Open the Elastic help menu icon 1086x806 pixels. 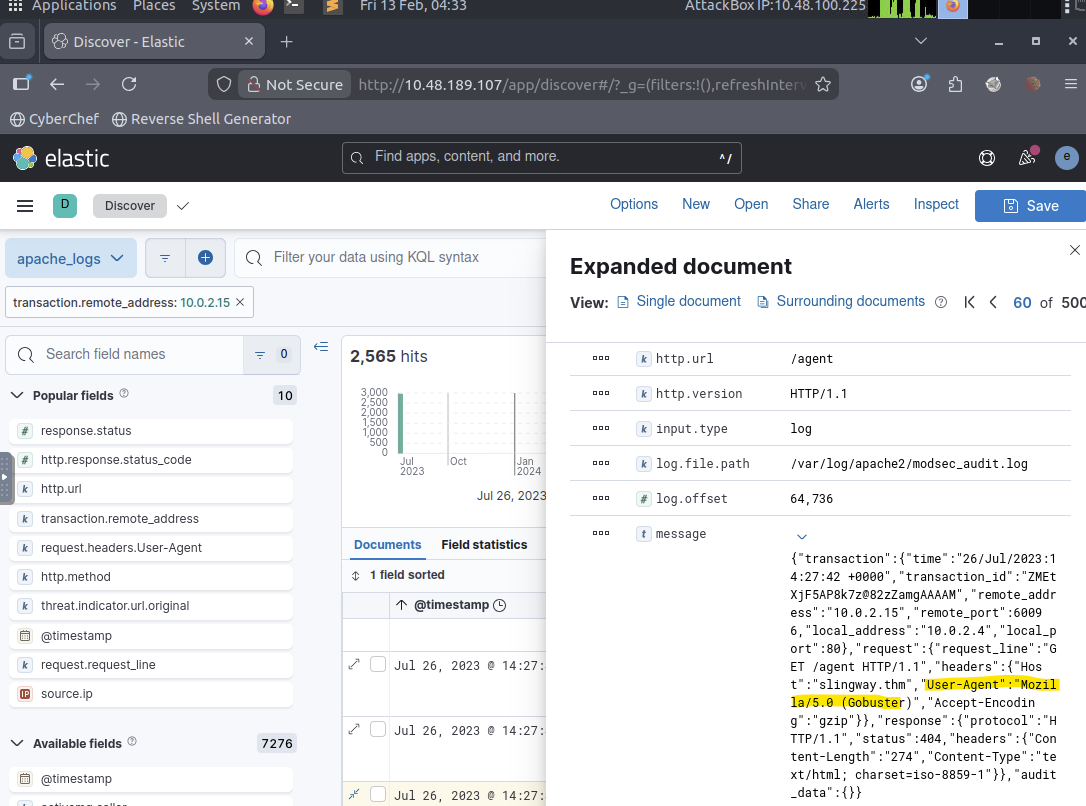click(987, 158)
